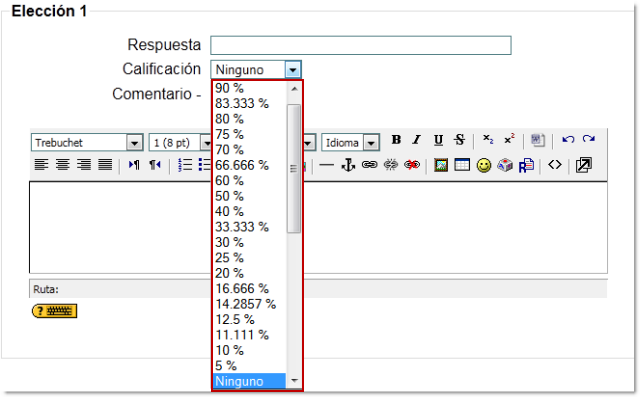Select 11.111 % grade option

point(249,335)
